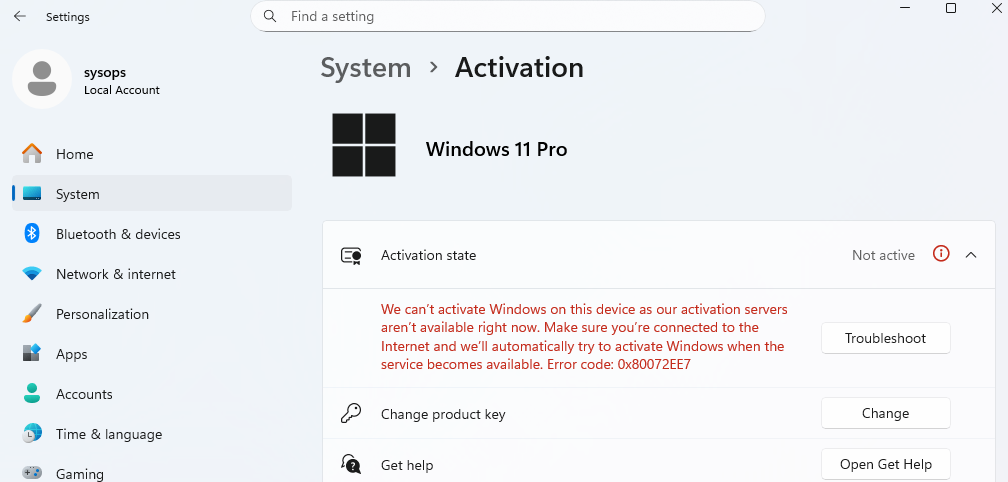1008x482 pixels.
Task: Click the search magnifier icon
Action: 270,17
